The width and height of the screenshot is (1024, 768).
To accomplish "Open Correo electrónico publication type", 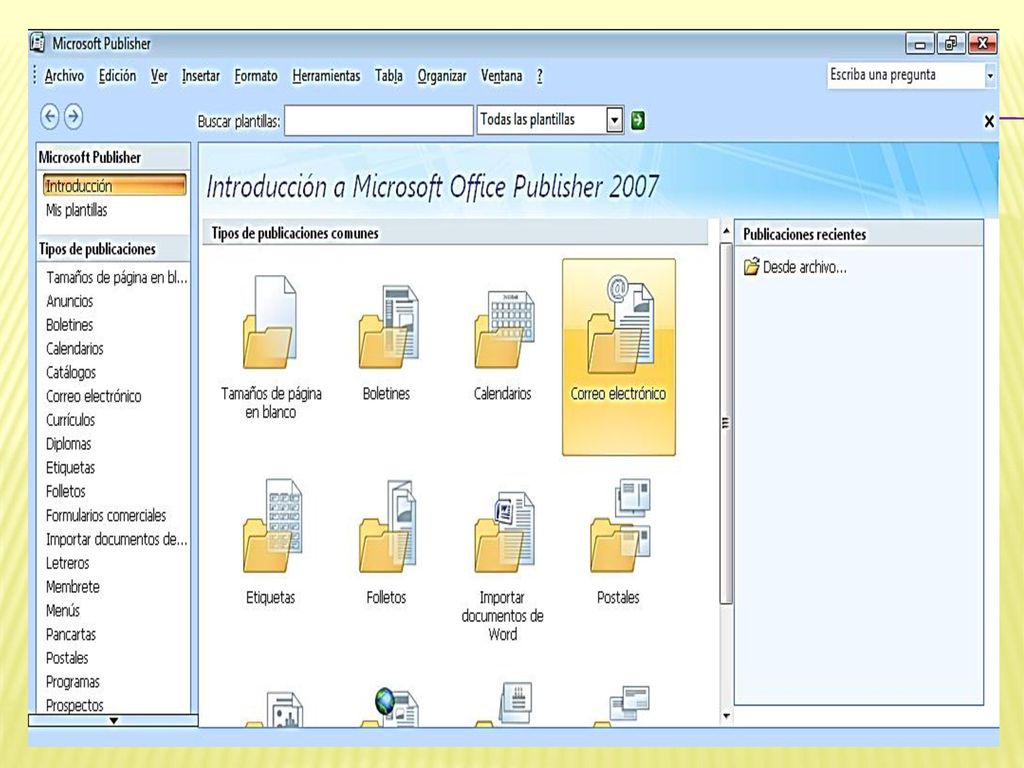I will [x=618, y=357].
